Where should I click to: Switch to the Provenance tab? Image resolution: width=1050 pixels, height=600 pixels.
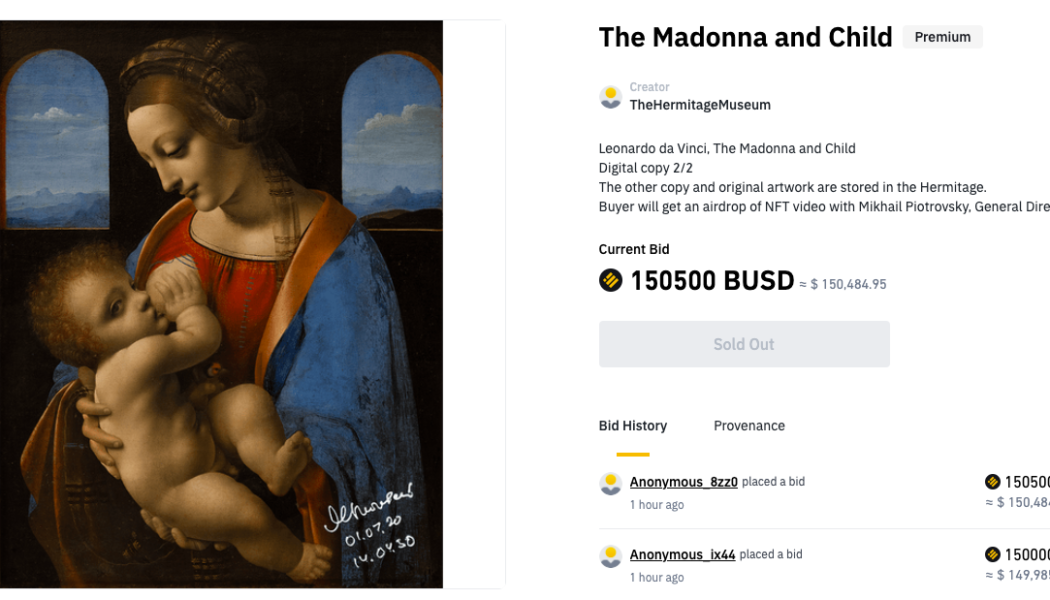tap(749, 425)
